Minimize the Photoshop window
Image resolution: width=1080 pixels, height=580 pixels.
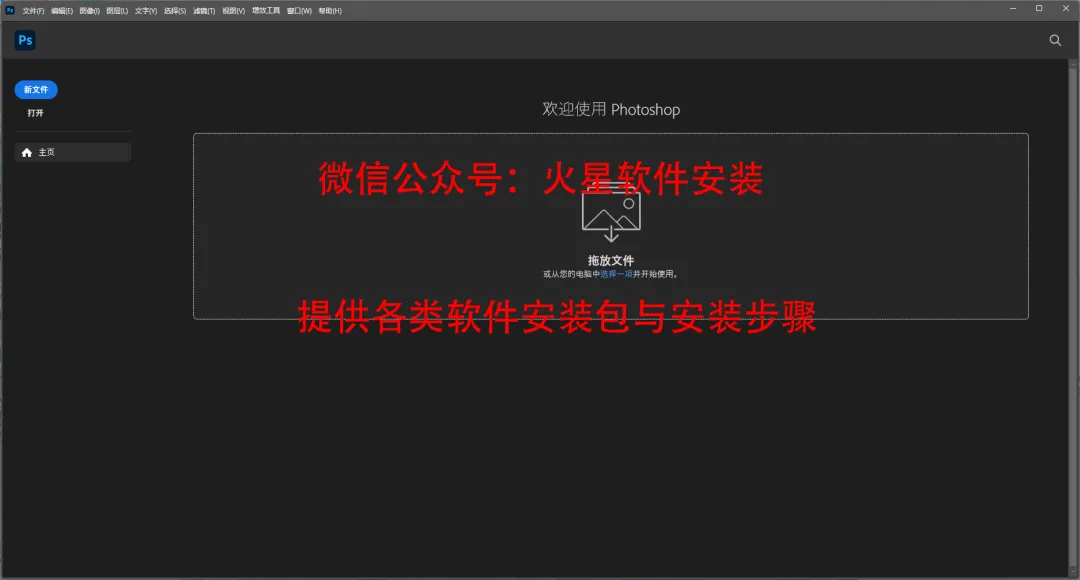(1012, 9)
